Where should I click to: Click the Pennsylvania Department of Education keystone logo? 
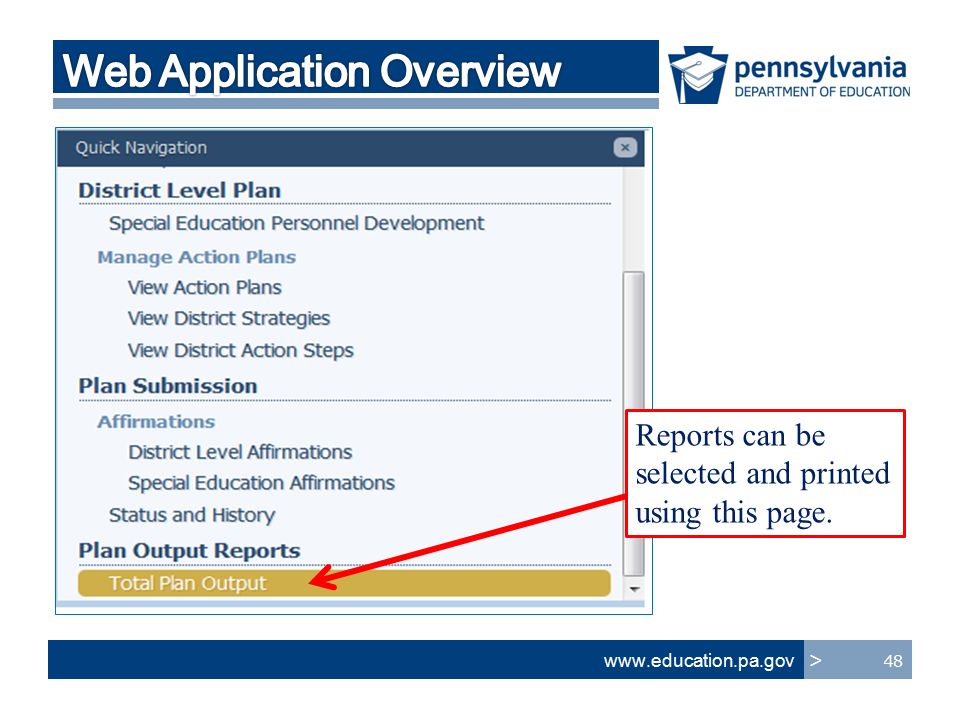click(697, 75)
